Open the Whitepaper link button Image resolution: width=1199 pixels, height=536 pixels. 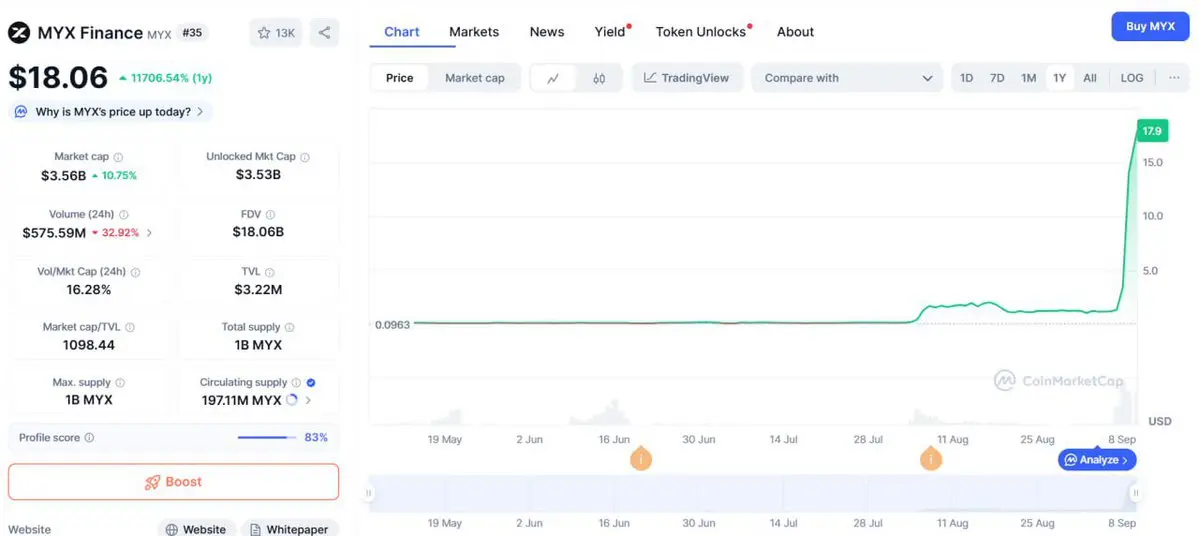[x=290, y=529]
